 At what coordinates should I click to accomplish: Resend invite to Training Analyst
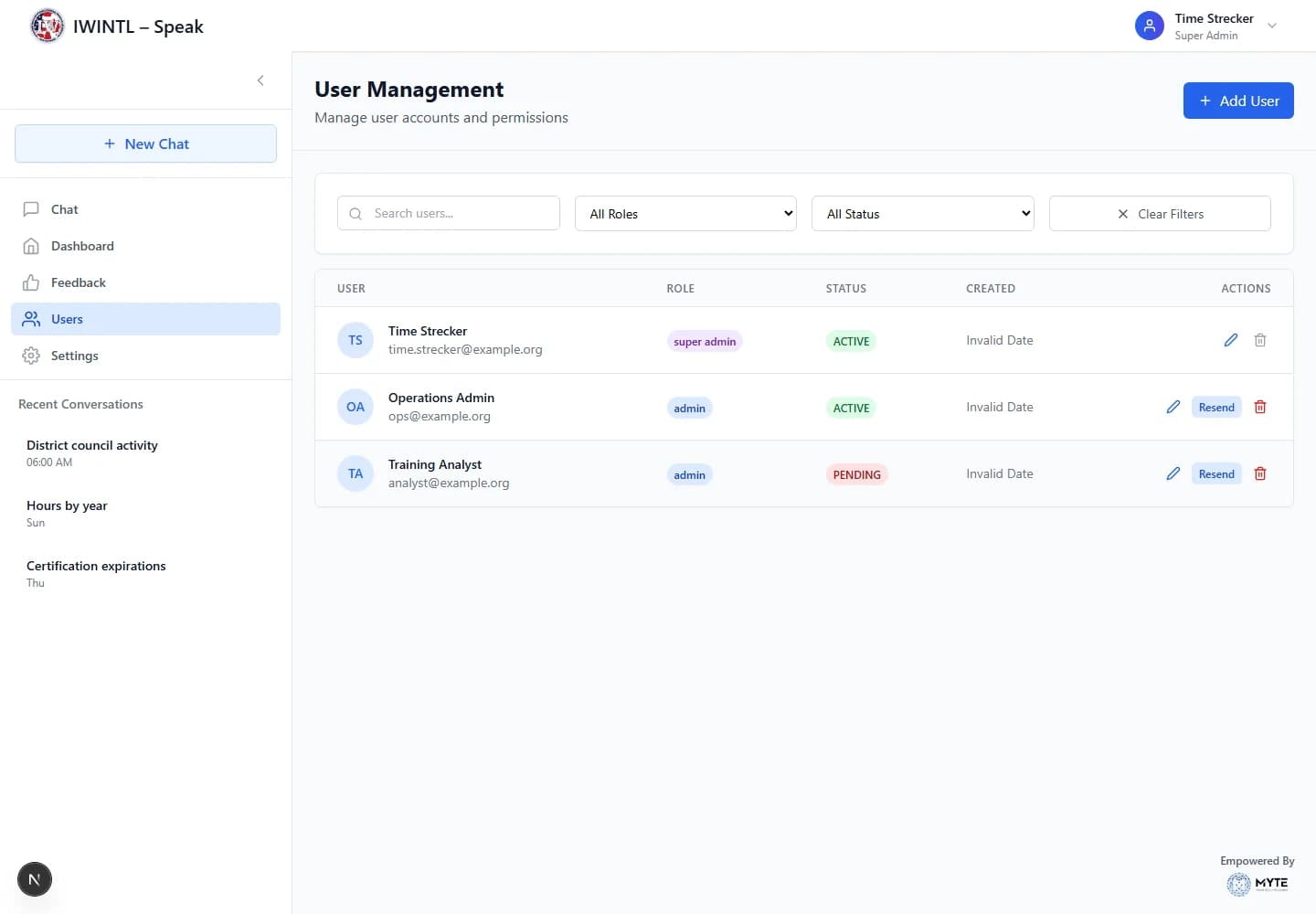[1216, 473]
